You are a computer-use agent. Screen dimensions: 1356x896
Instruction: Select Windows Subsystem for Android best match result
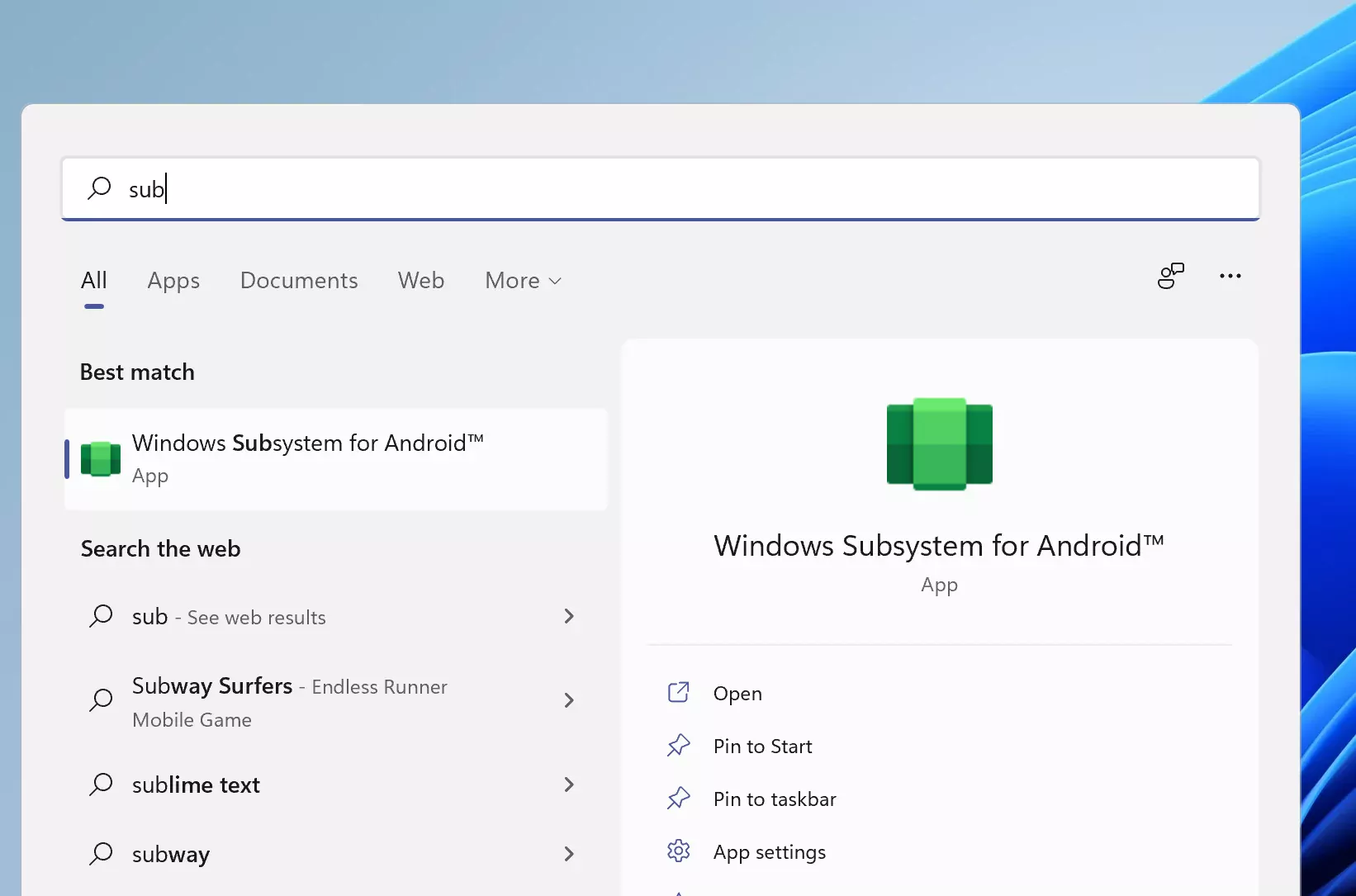tap(336, 459)
